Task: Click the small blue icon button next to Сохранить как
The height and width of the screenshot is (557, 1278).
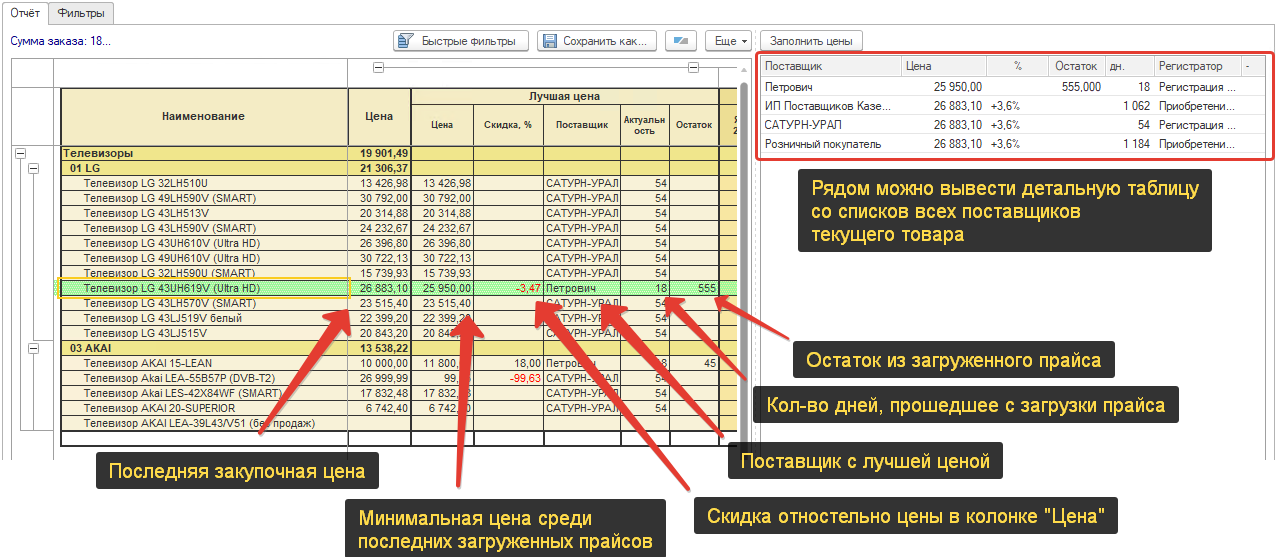Action: click(x=681, y=41)
